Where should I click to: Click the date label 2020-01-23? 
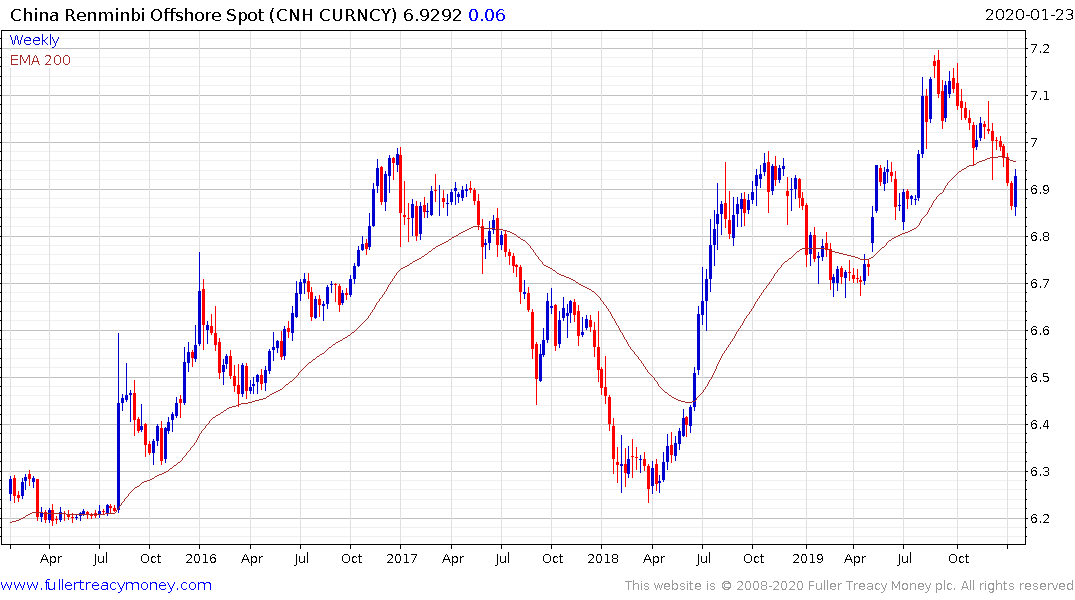(1029, 15)
